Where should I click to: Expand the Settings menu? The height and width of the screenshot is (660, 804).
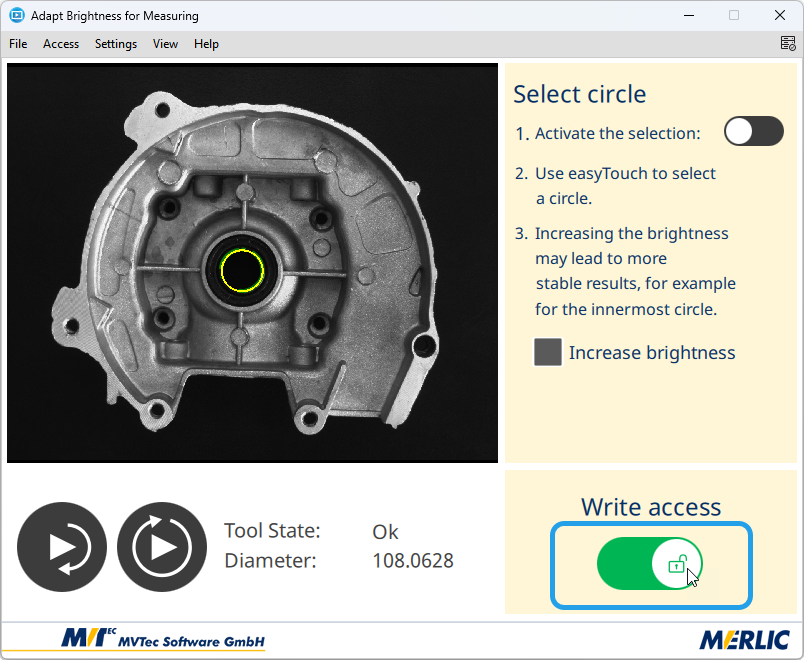click(x=116, y=44)
